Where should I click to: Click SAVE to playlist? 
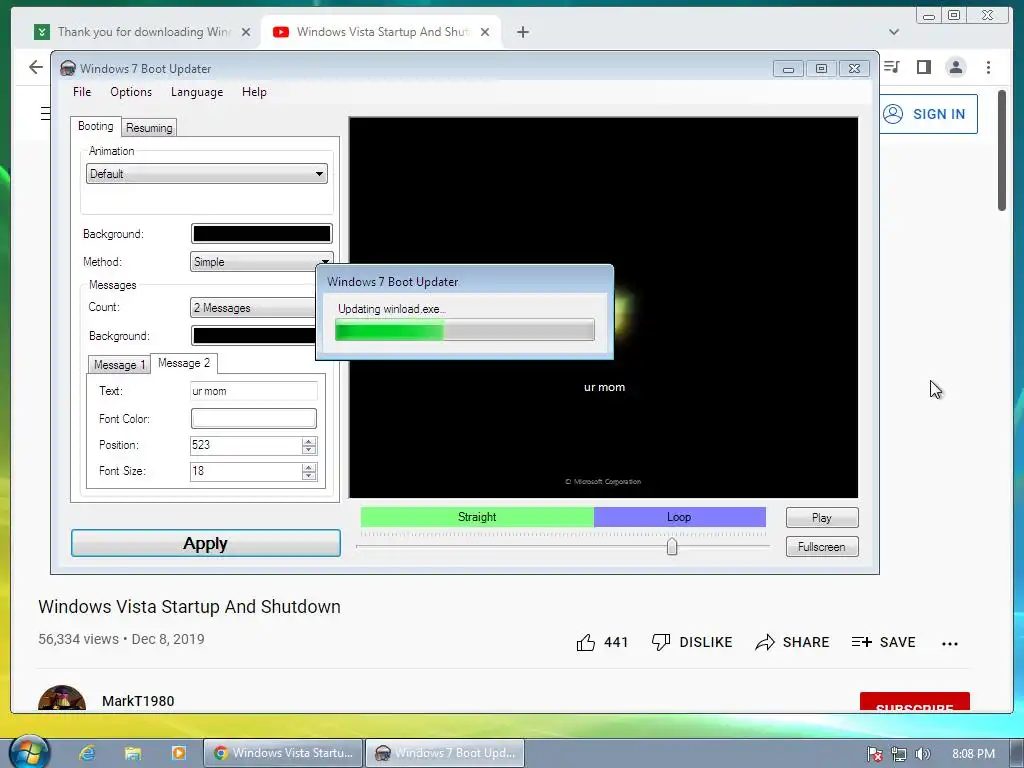click(x=884, y=643)
